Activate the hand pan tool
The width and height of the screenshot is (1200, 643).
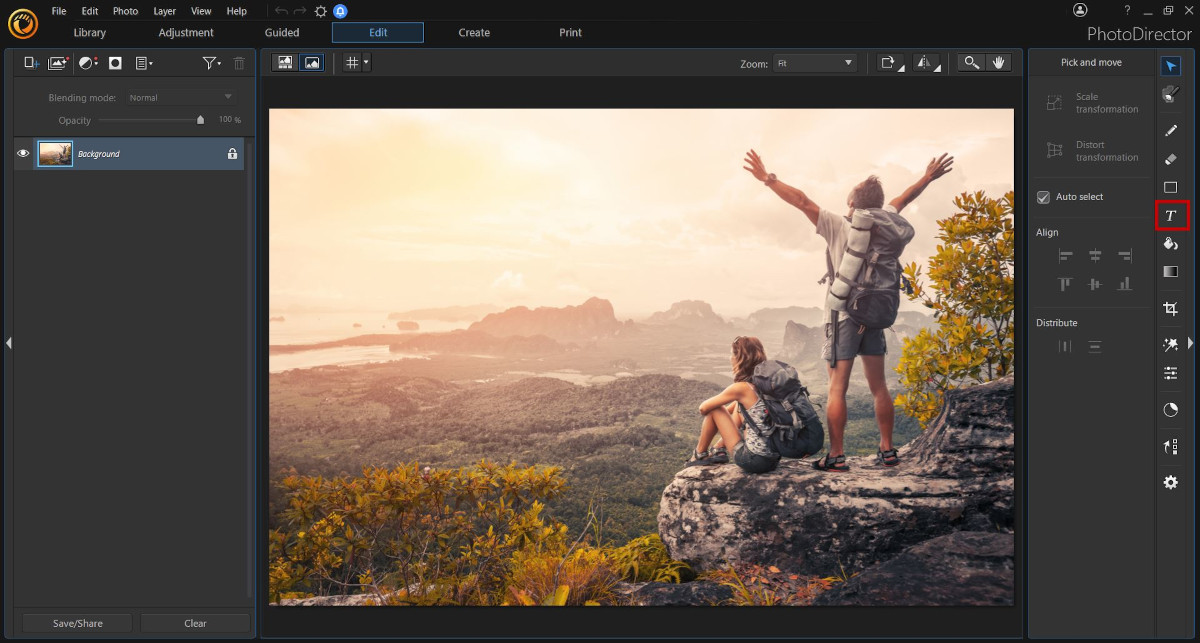pos(998,62)
